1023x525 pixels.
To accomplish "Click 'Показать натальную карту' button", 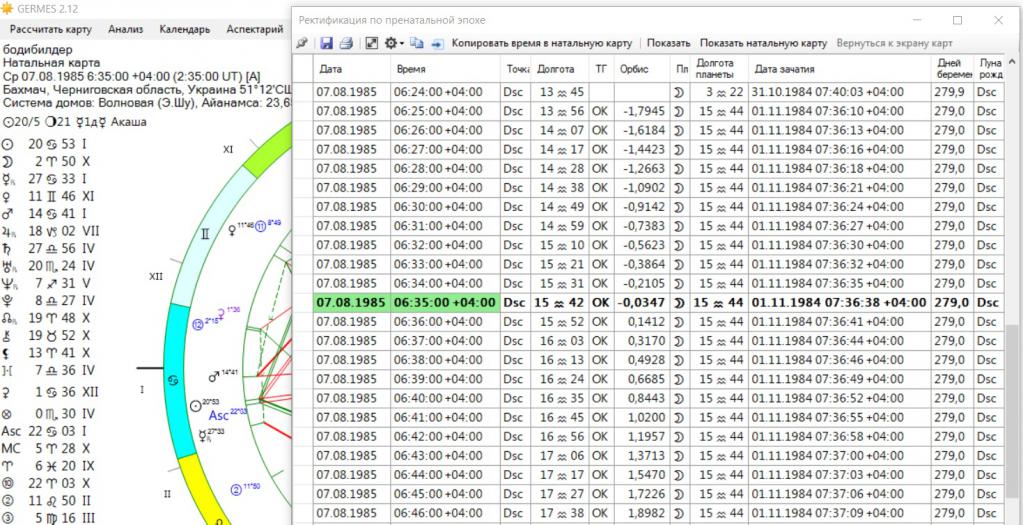I will [x=763, y=43].
